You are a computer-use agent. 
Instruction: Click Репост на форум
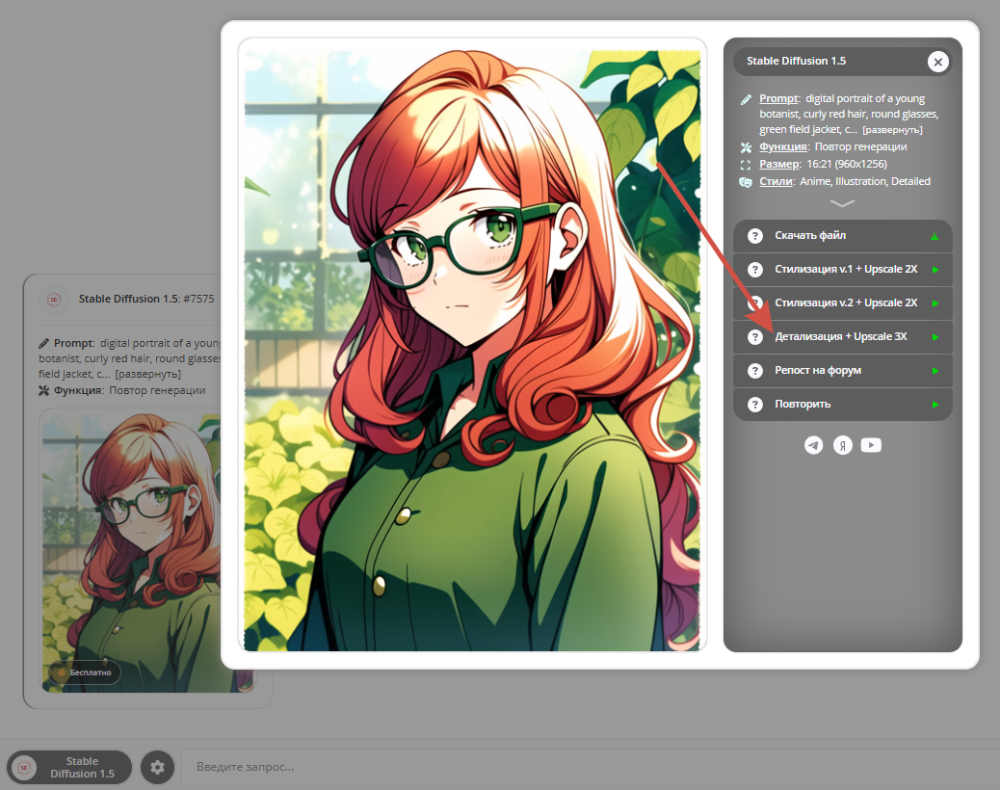(842, 370)
